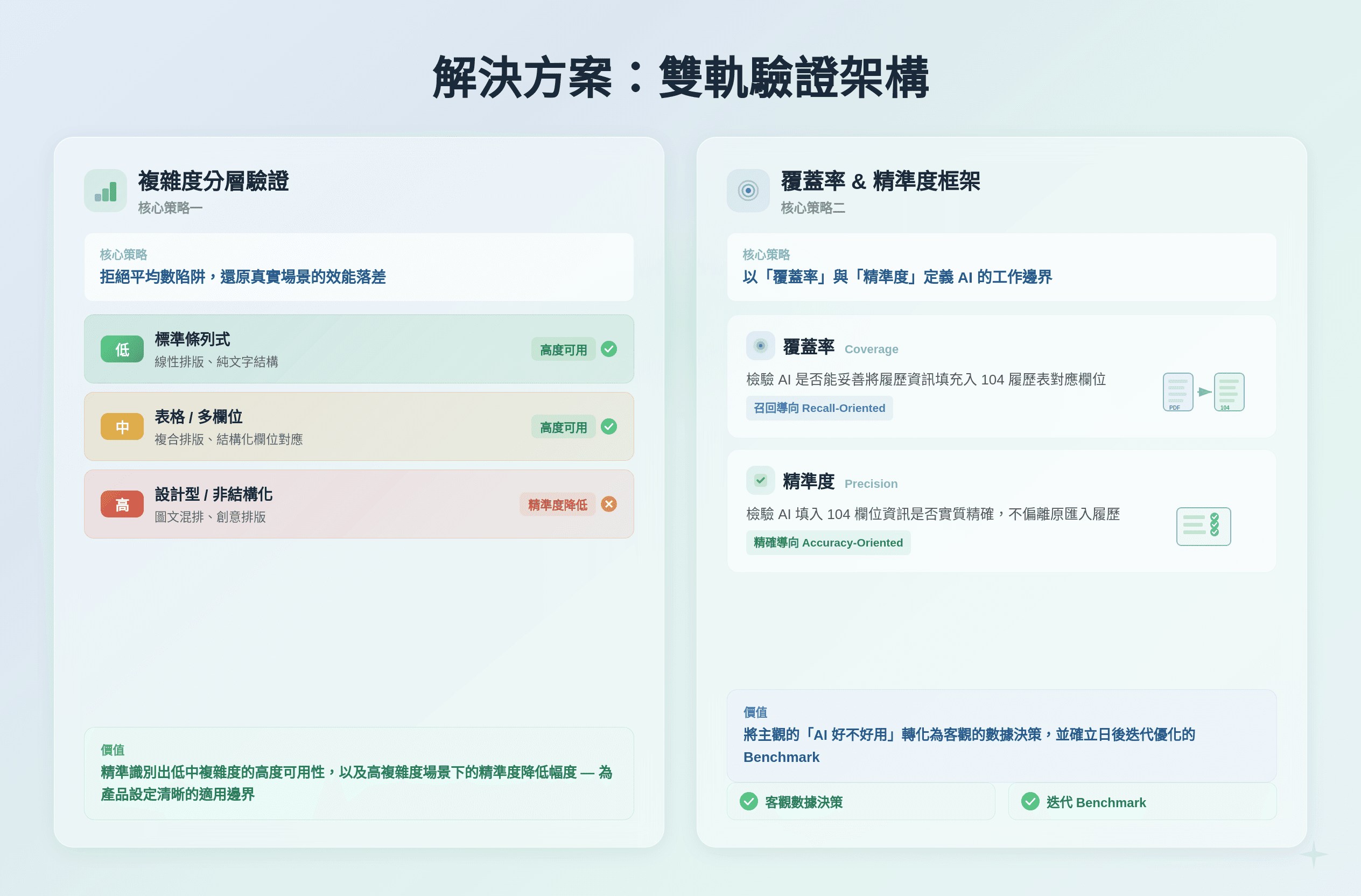
Task: Click the small radar icon next to 覆蓋率
Action: [x=760, y=346]
